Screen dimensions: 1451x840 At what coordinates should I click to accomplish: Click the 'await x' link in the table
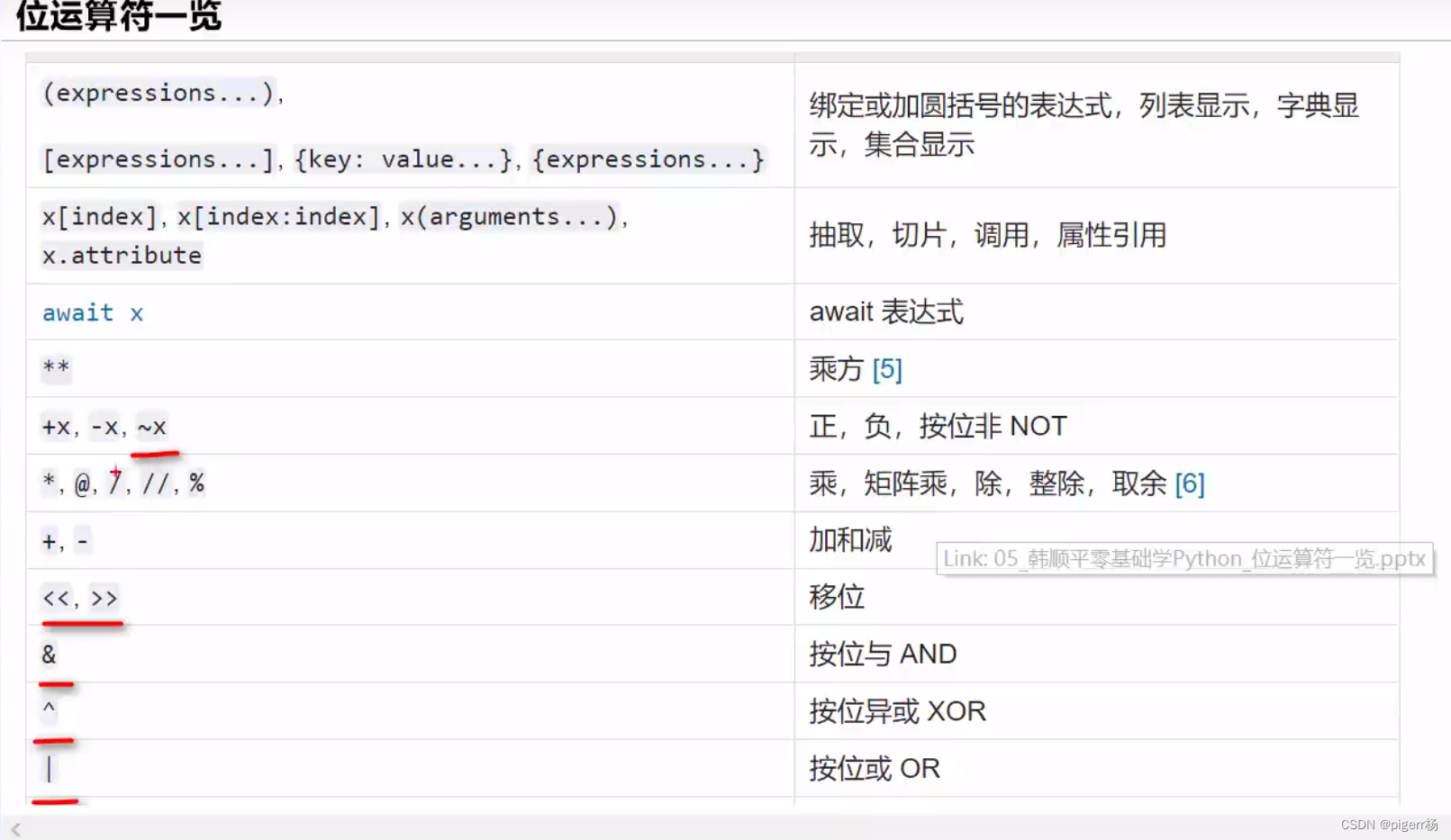click(93, 312)
